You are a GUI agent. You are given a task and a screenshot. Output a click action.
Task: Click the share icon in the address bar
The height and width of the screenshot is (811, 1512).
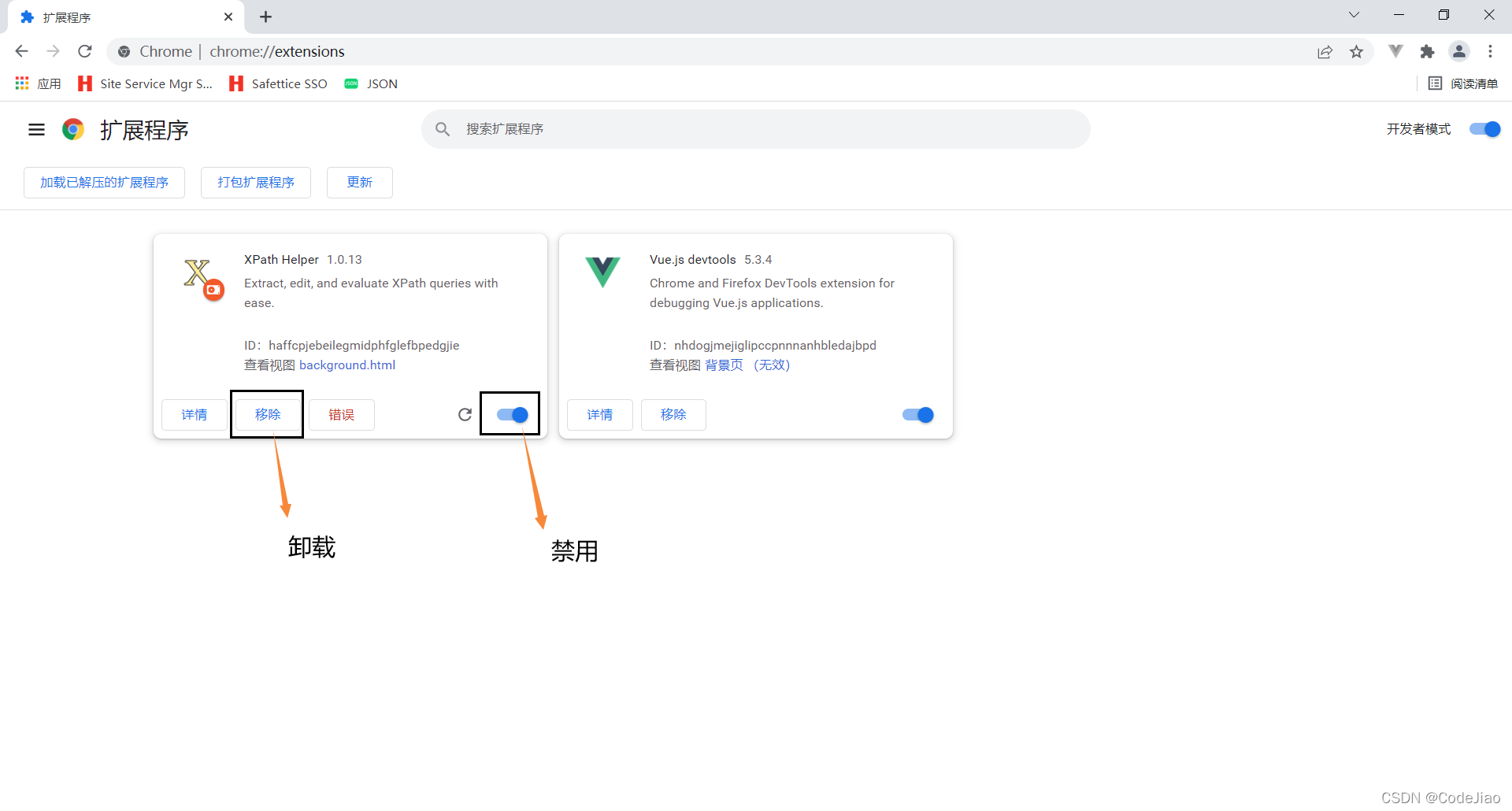tap(1325, 51)
